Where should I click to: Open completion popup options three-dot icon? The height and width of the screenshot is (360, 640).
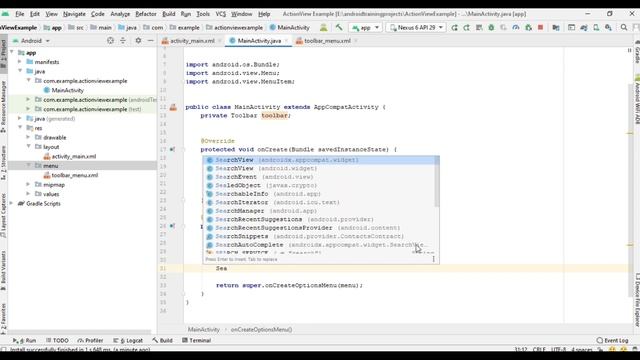[x=433, y=259]
